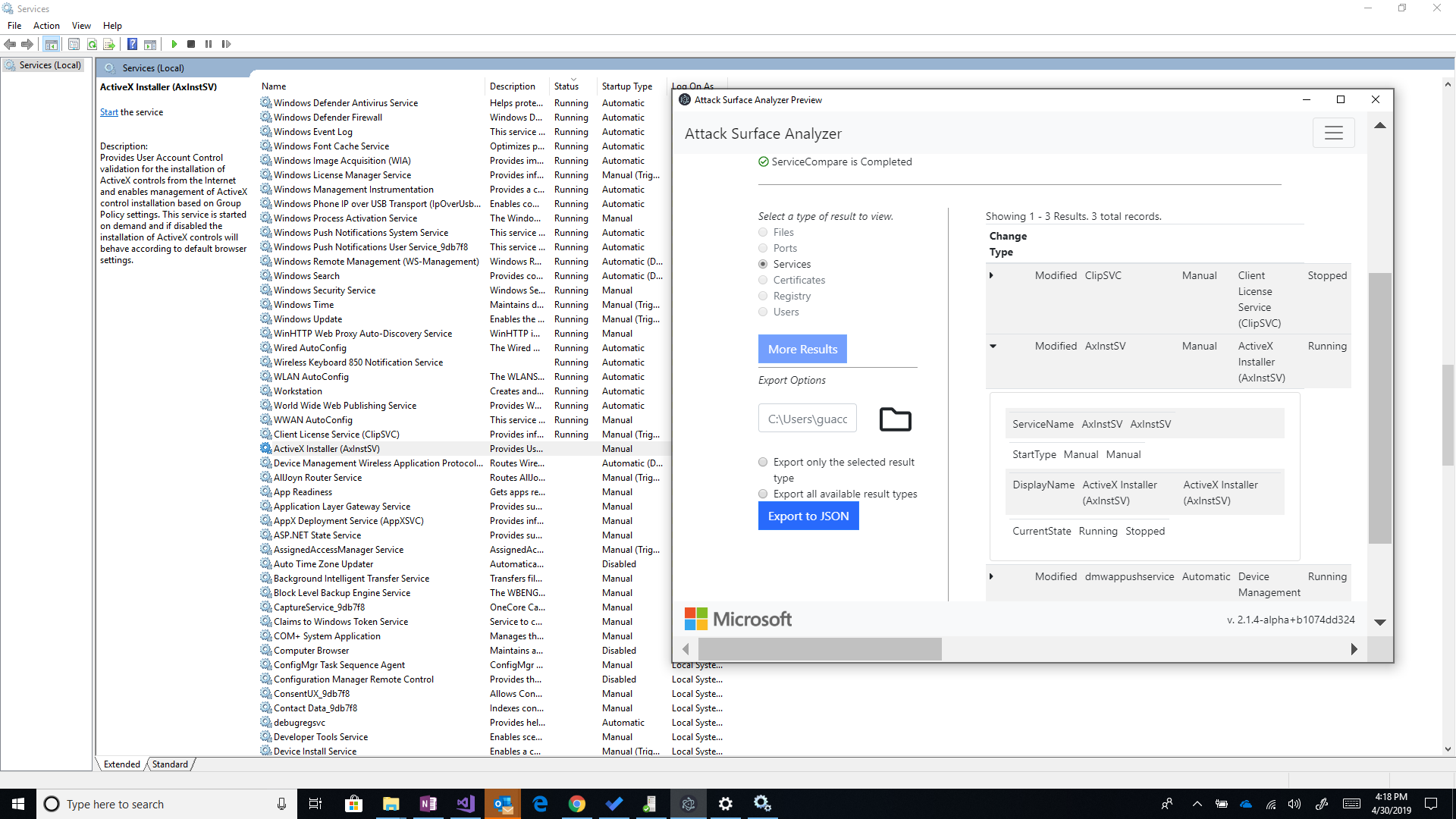The height and width of the screenshot is (819, 1456).
Task: Click the Help icon in Services toolbar
Action: click(132, 44)
